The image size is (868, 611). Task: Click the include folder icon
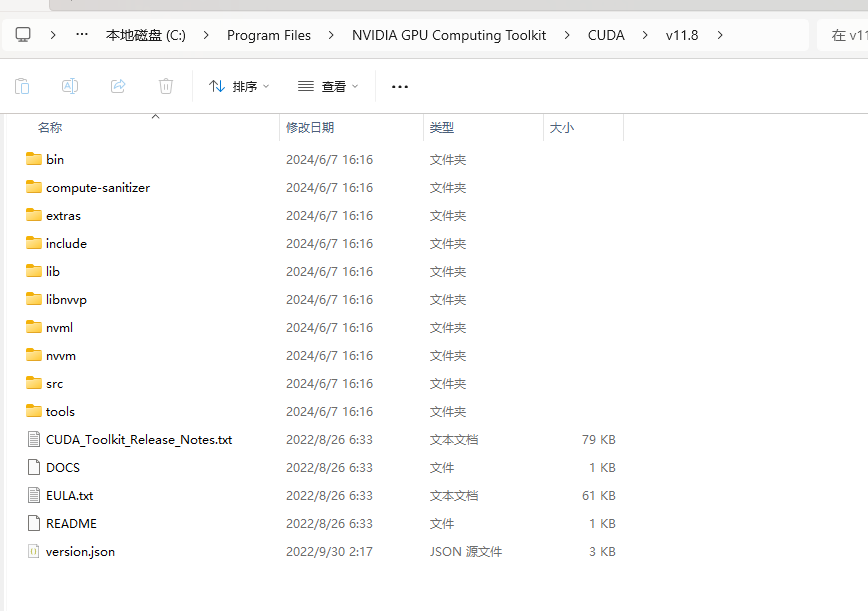pos(34,244)
